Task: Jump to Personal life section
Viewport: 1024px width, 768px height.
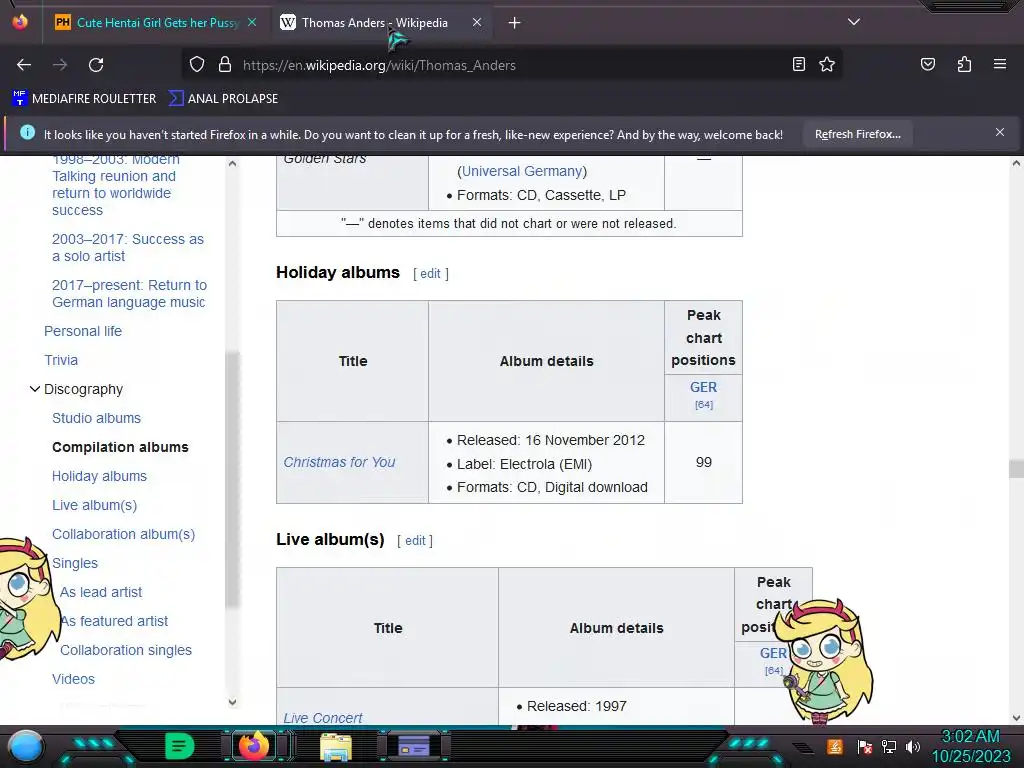Action: 83,331
